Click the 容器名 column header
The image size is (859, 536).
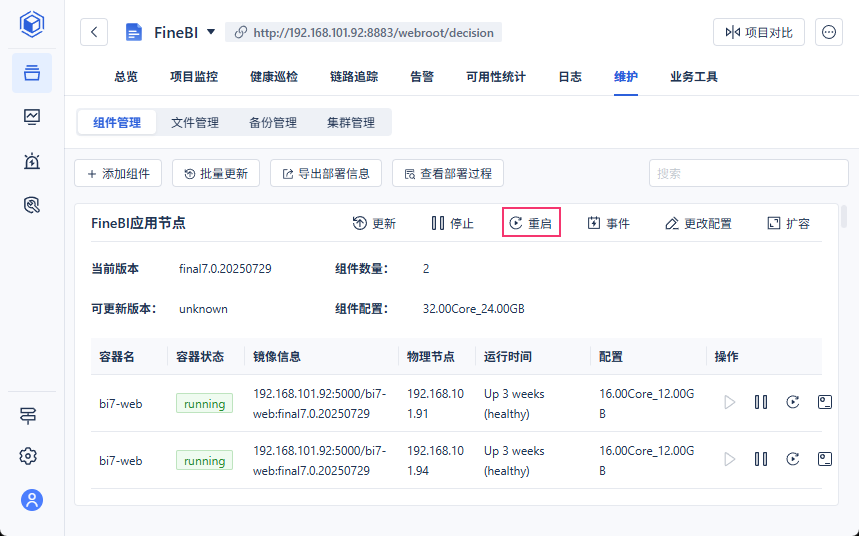coord(117,357)
